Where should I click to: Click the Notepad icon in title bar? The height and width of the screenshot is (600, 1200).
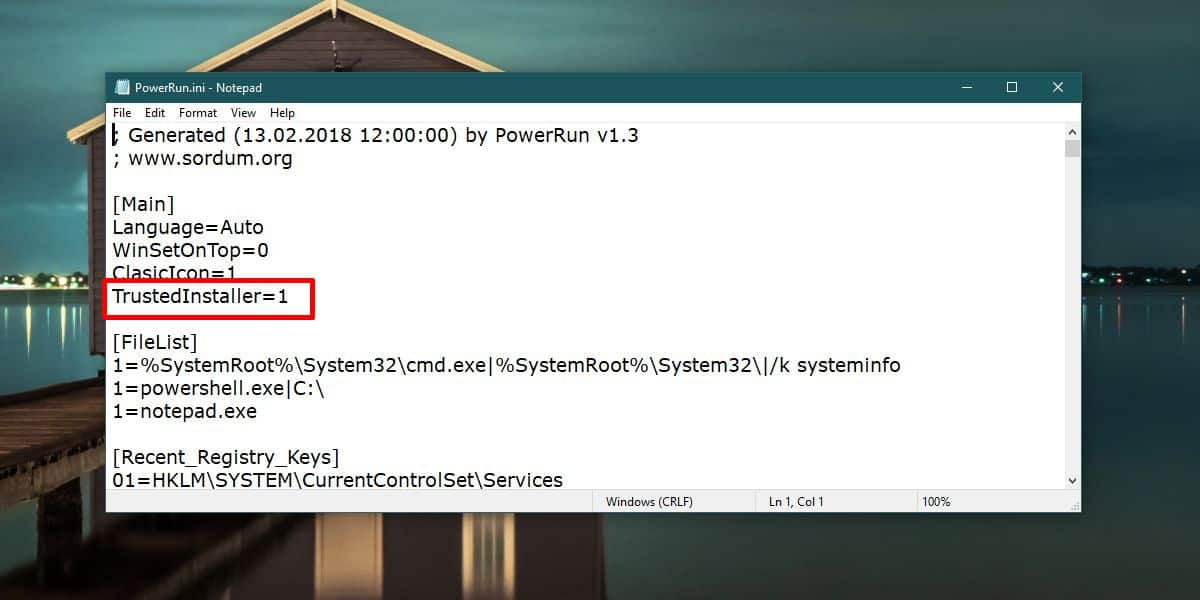pos(122,88)
